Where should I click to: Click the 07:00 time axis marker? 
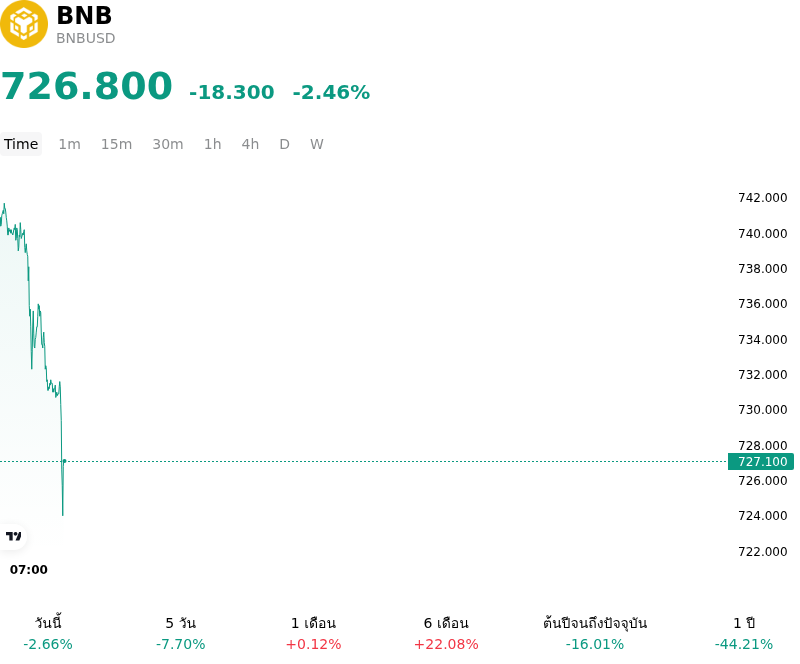29,570
